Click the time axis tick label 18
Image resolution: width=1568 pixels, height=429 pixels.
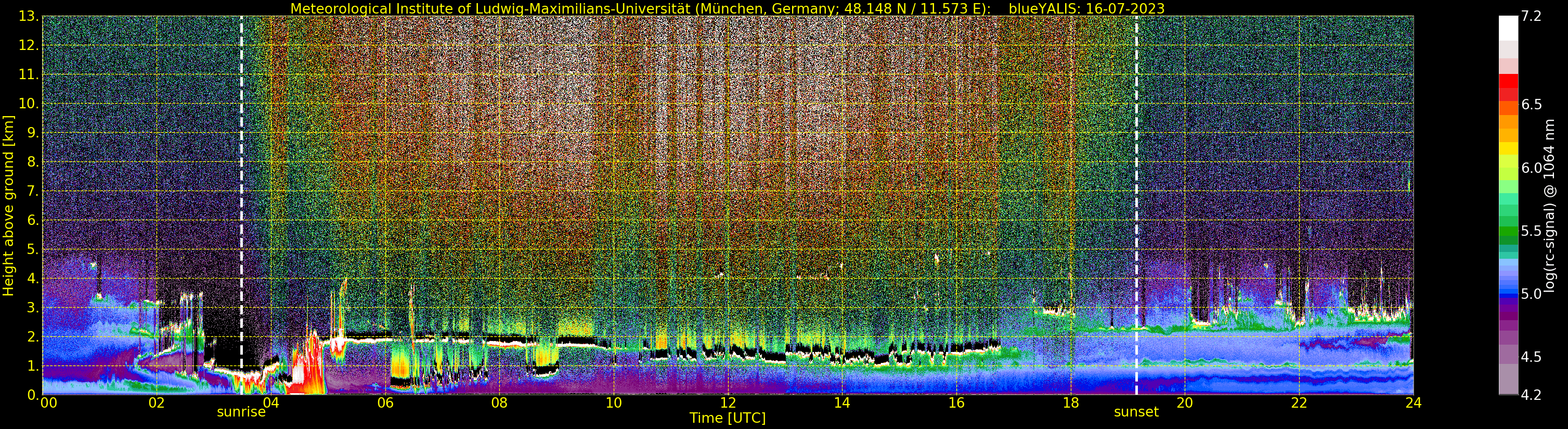1071,403
